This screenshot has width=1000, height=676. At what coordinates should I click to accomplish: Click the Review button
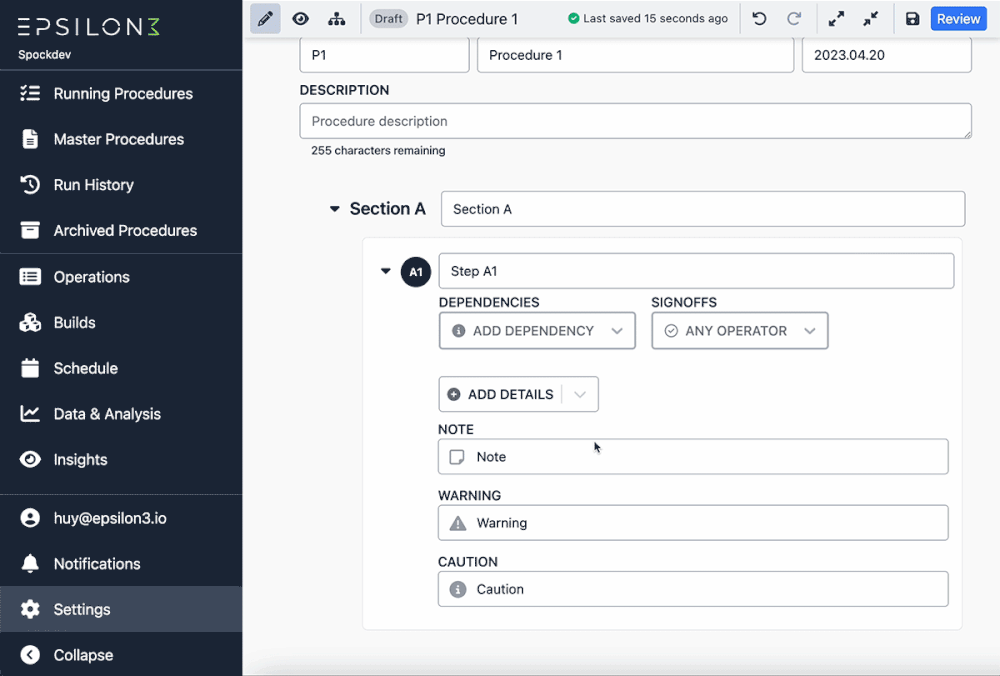coord(958,18)
